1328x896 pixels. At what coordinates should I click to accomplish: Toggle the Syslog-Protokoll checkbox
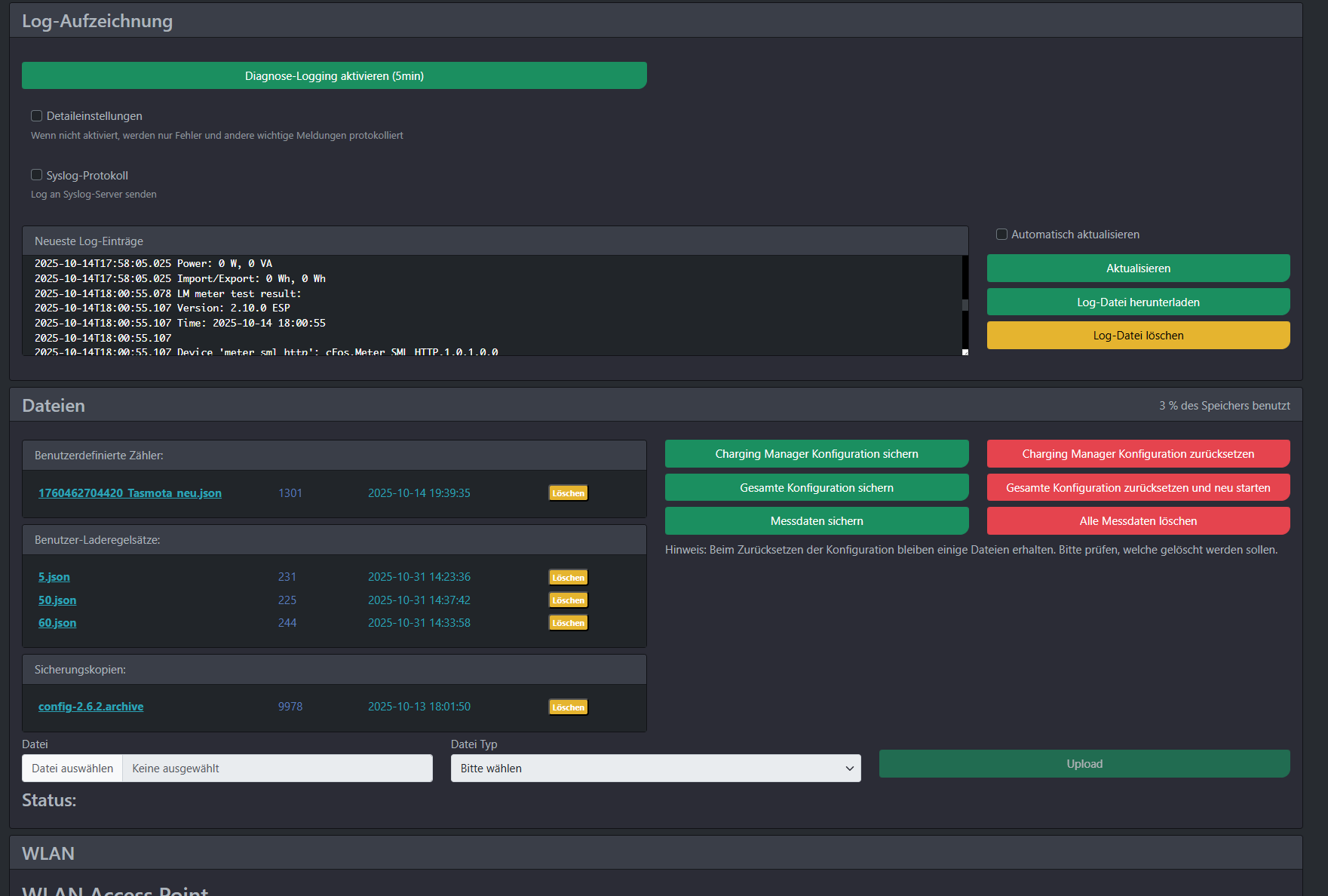(x=36, y=175)
